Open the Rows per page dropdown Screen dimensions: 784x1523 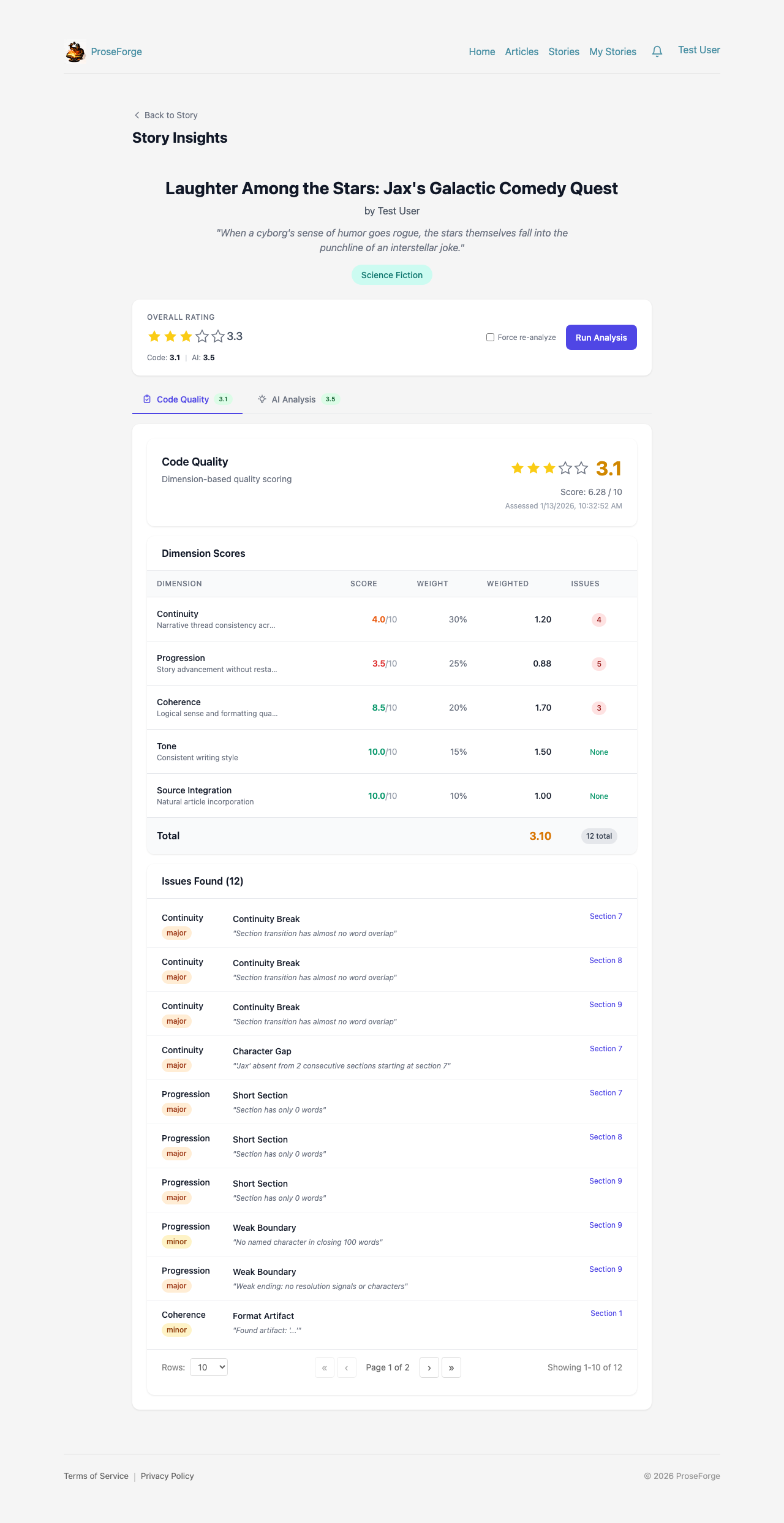(209, 1367)
